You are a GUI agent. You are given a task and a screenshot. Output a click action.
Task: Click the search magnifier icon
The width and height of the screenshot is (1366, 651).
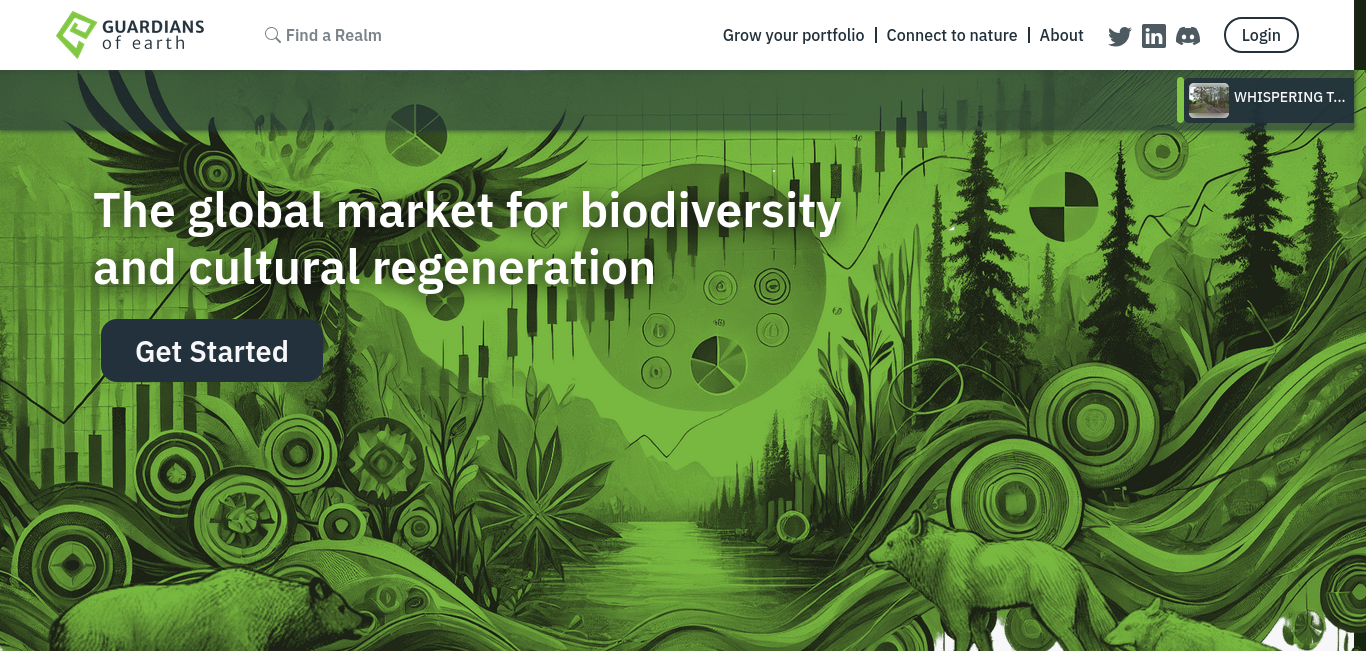(x=272, y=35)
